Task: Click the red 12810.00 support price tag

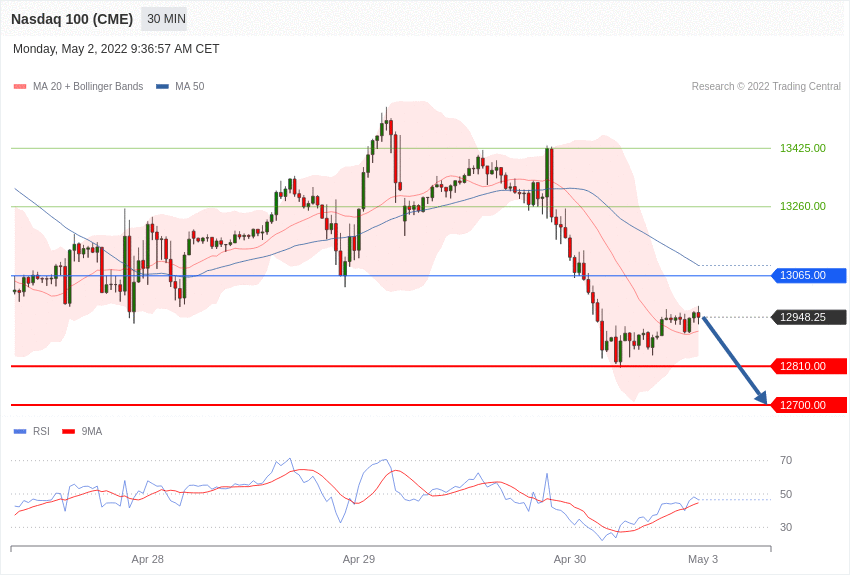Action: pos(809,366)
